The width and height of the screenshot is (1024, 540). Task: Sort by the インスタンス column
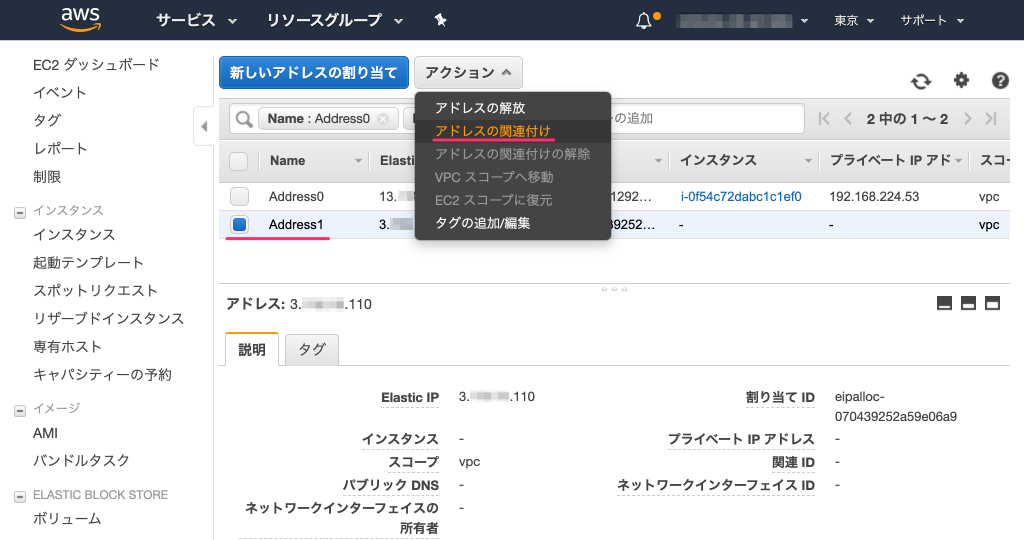[x=744, y=161]
